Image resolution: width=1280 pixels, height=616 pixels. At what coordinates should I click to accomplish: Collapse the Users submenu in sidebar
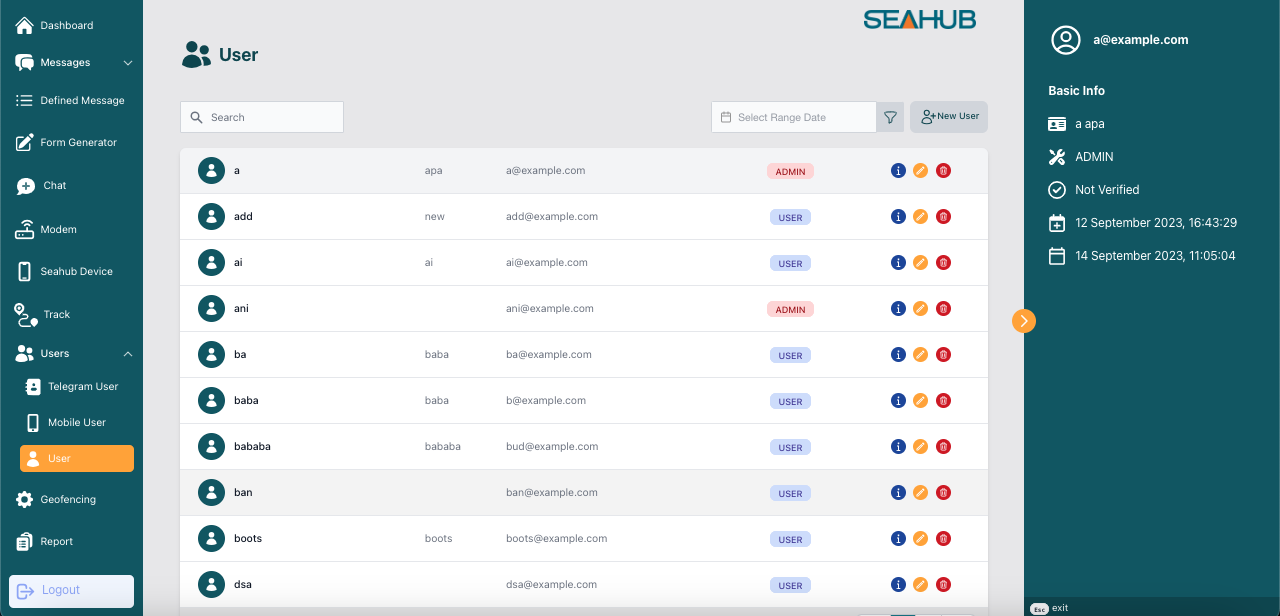(128, 354)
